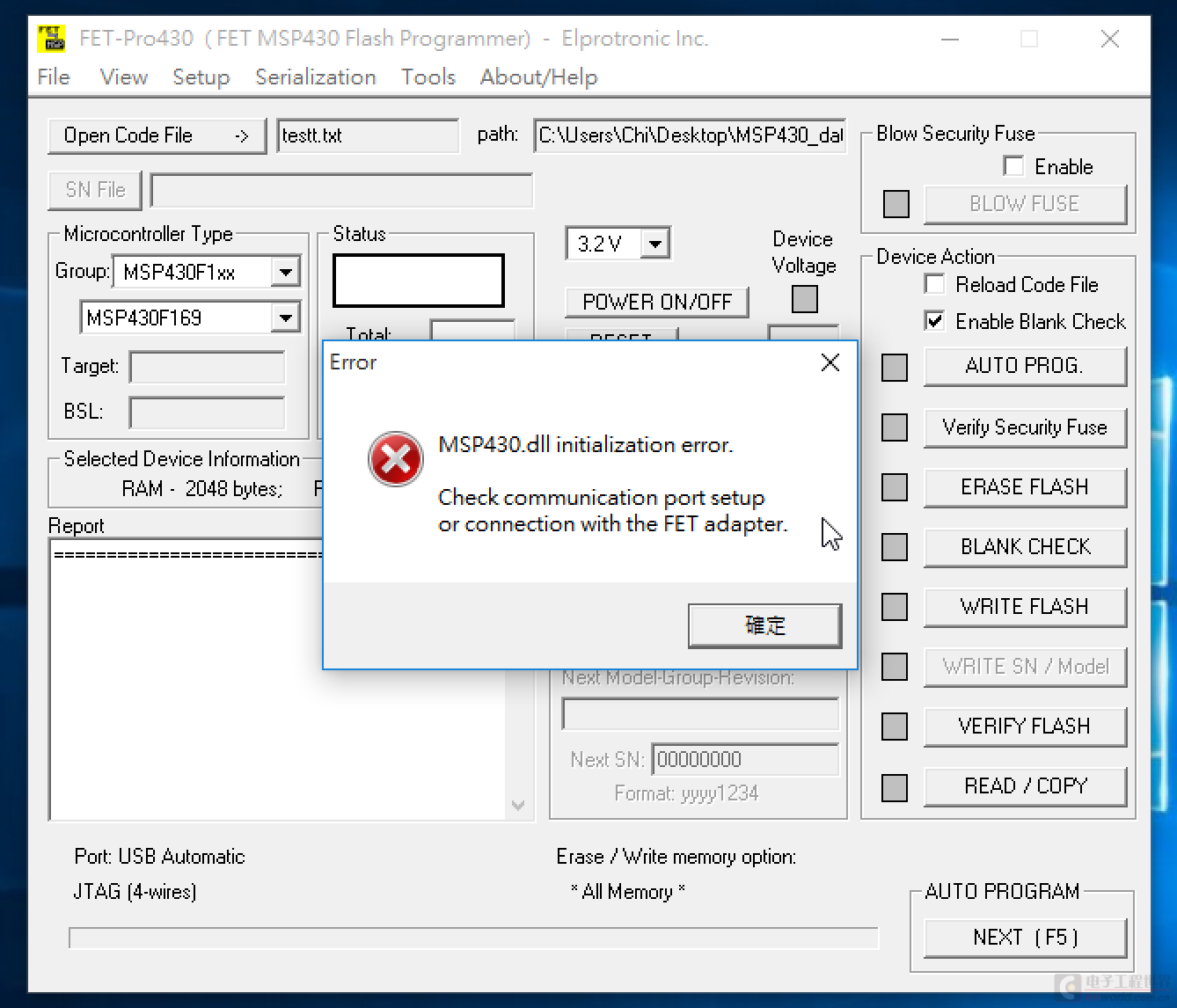Click the ERASE FLASH button
This screenshot has width=1177, height=1008.
[1025, 487]
